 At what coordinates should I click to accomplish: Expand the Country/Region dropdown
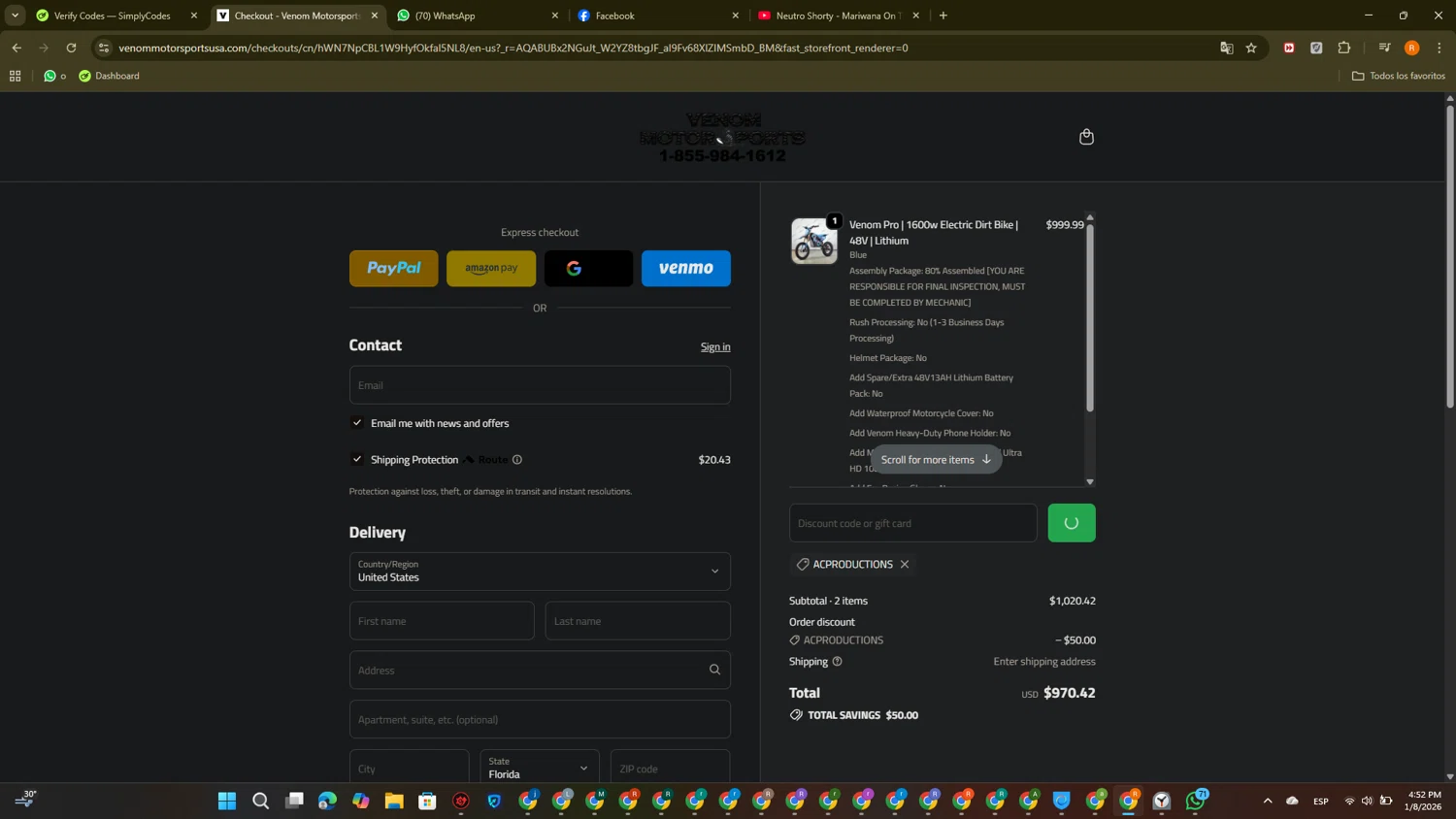(x=540, y=572)
